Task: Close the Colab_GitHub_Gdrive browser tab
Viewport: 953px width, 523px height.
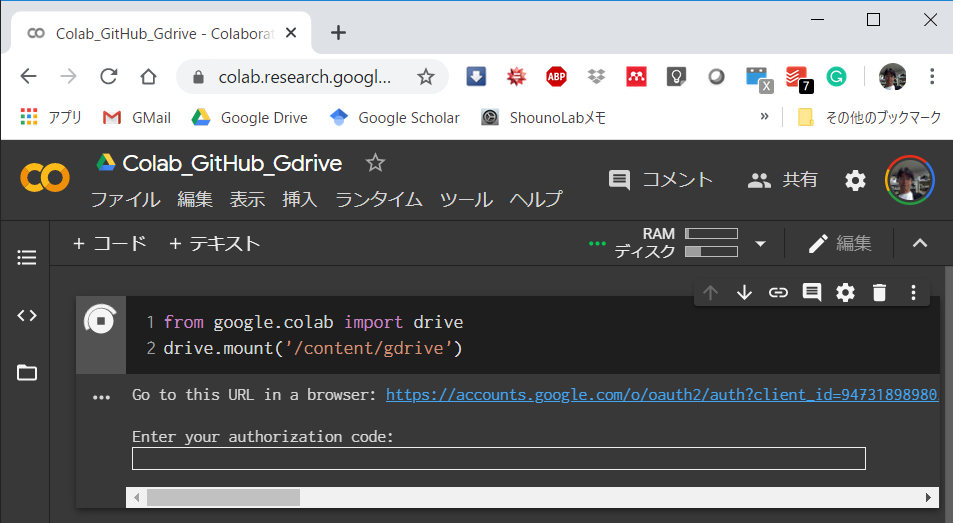Action: 291,33
